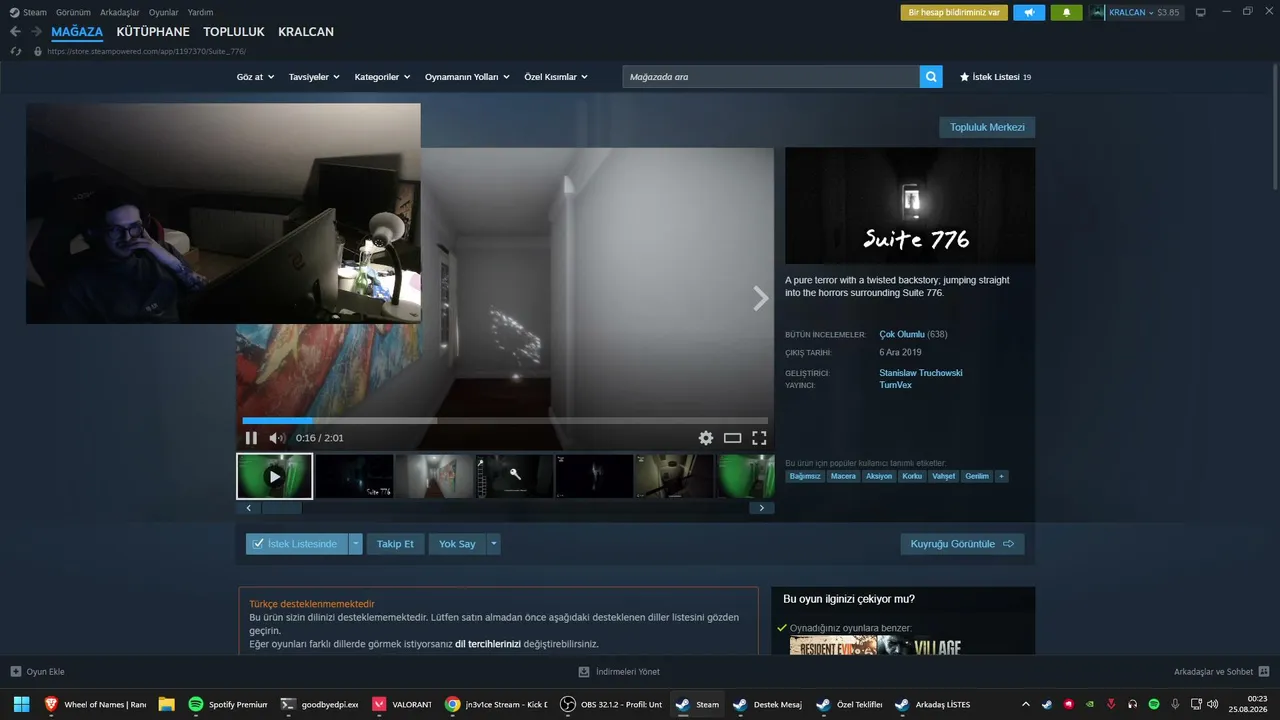Open the Stanislaw Truchowski developer link

pos(921,373)
